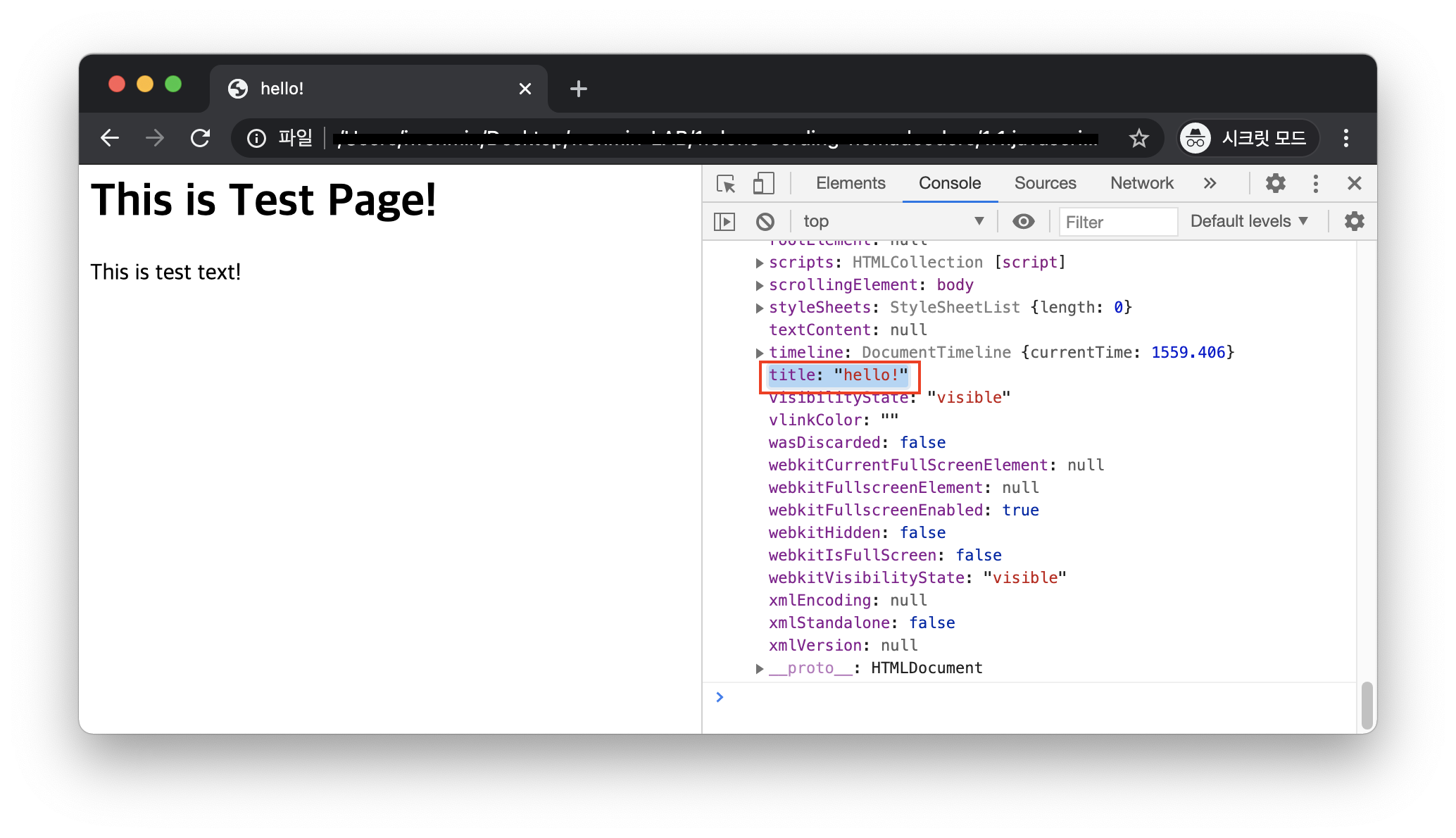
Task: Show more DevTools tabs chevron
Action: (1210, 184)
